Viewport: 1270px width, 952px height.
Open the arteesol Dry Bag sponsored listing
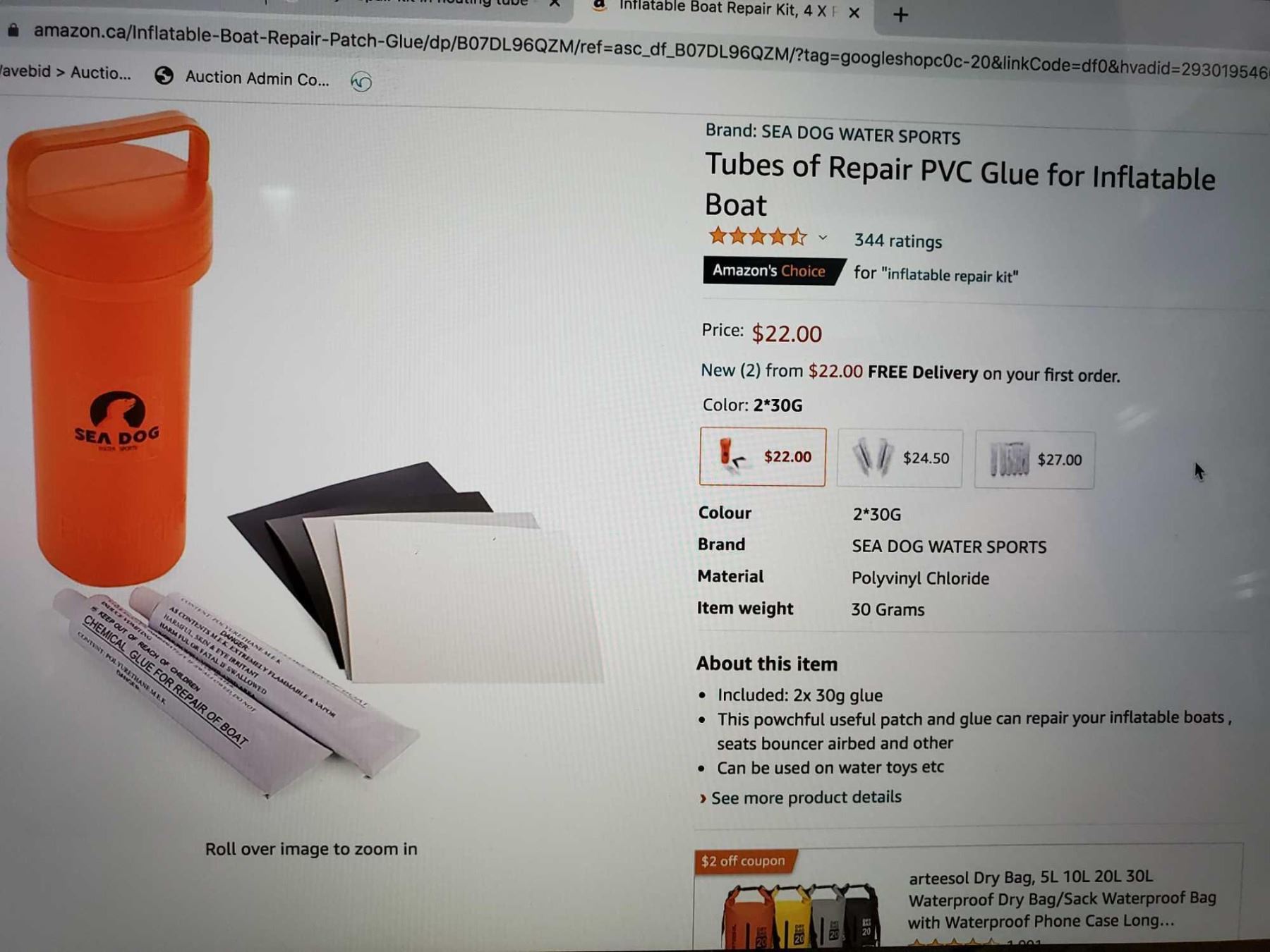[1062, 899]
